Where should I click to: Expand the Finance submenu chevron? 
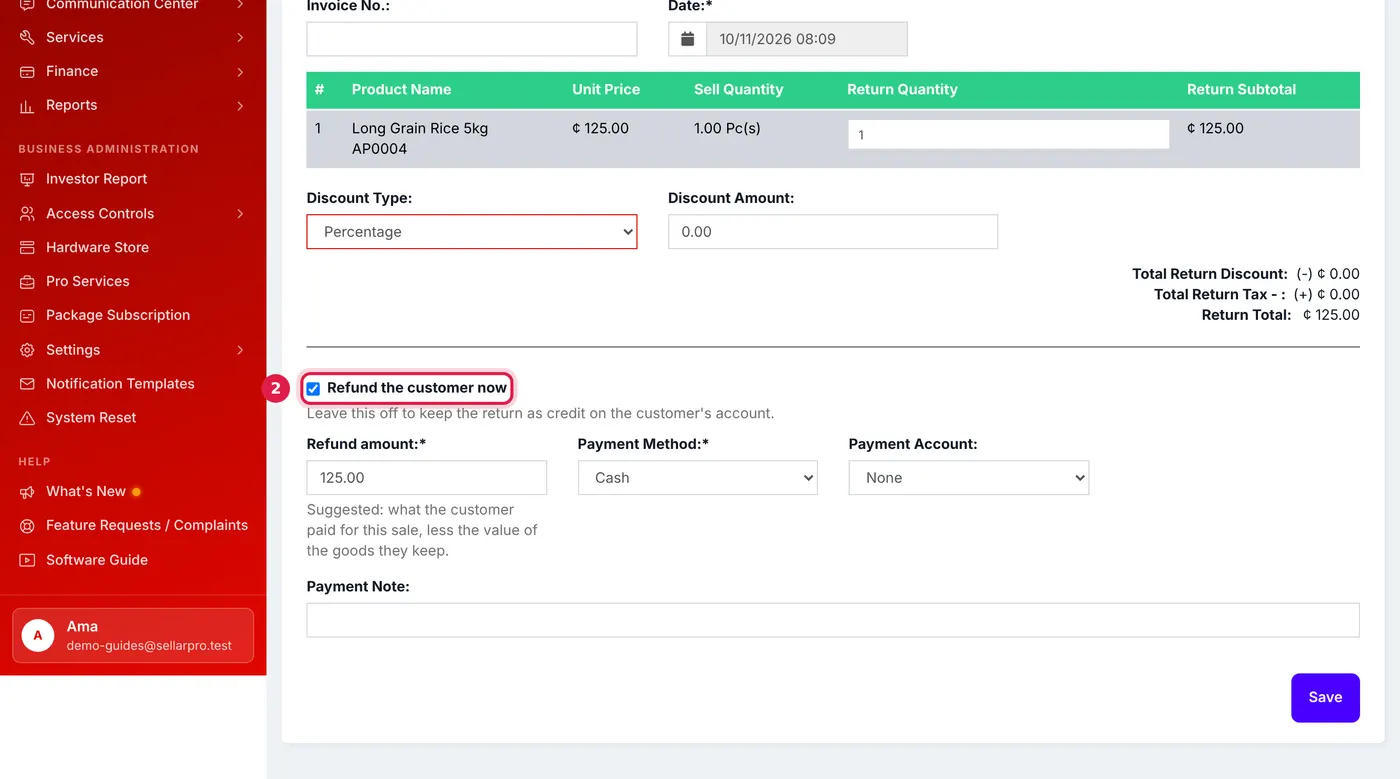click(x=240, y=71)
